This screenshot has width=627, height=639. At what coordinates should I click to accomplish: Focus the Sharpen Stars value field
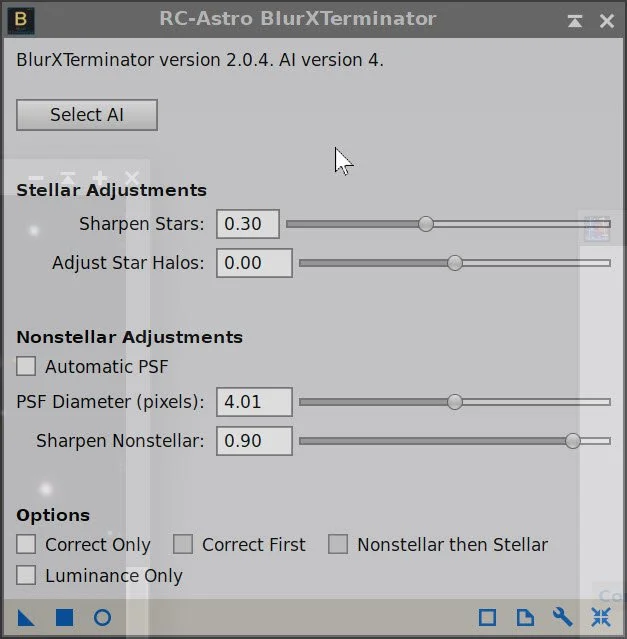[248, 224]
